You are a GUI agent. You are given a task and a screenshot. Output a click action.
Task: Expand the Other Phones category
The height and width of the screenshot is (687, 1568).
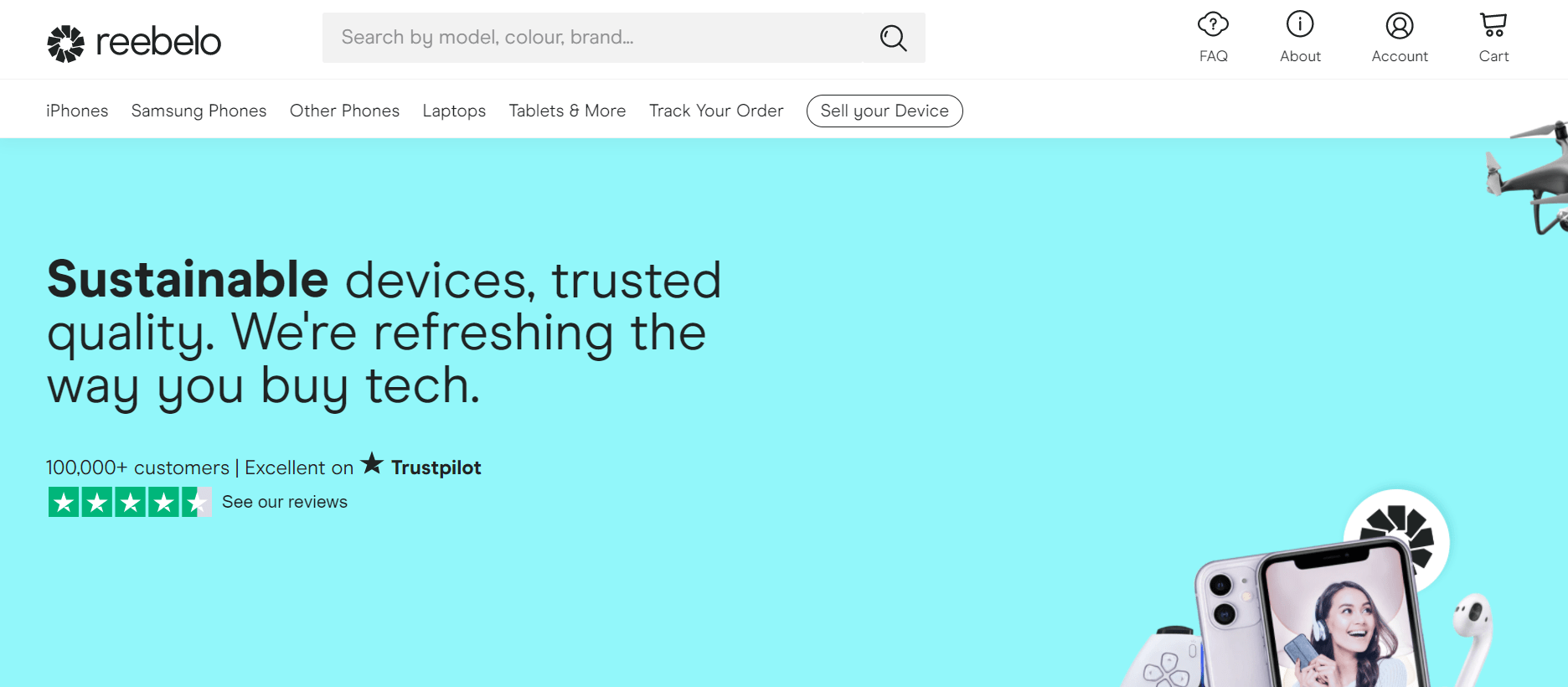pyautogui.click(x=344, y=110)
